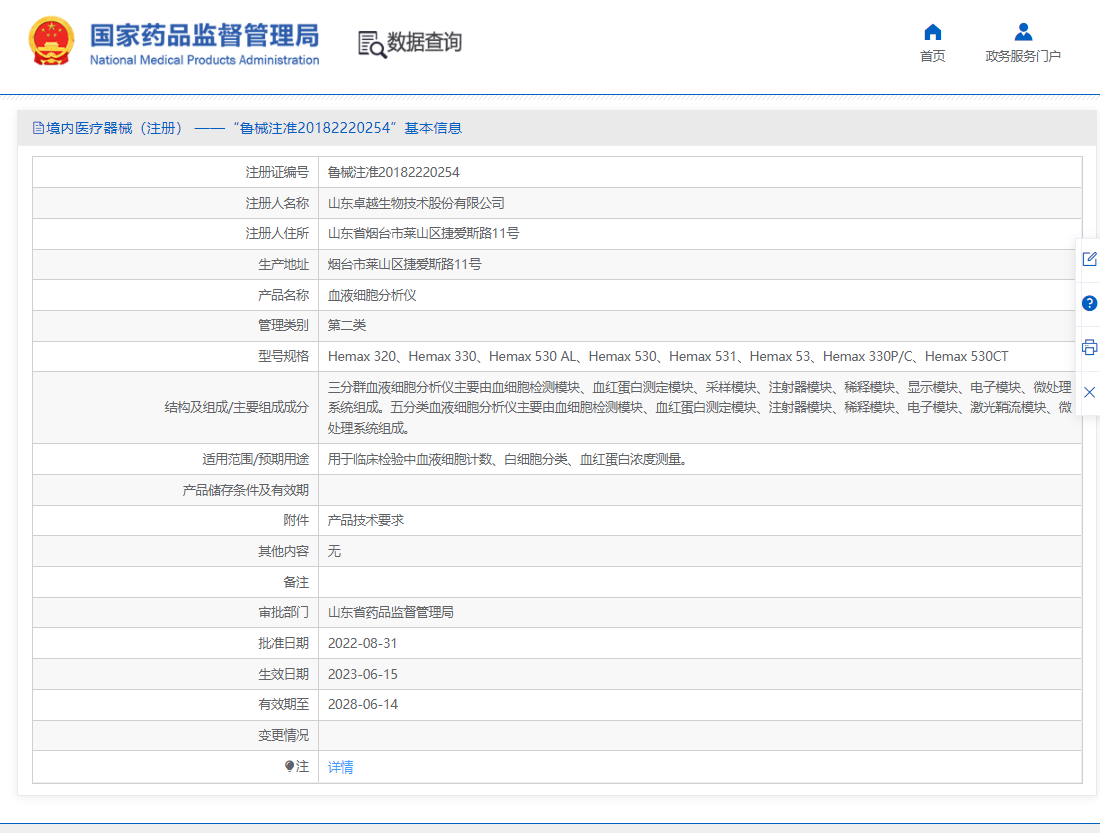Select management category 第二类

(x=347, y=325)
